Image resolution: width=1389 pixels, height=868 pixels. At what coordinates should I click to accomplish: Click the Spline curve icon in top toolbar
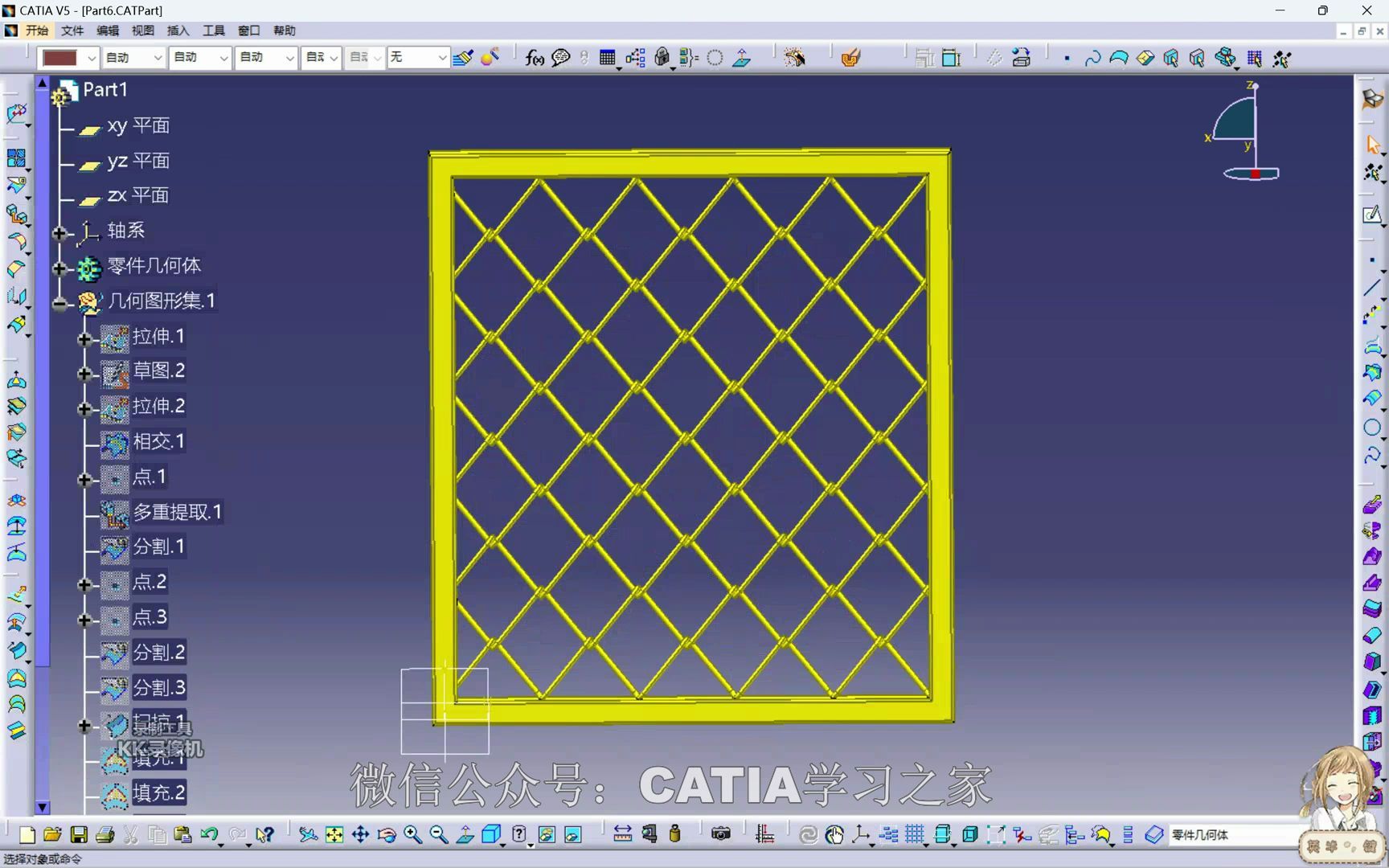click(x=1093, y=58)
